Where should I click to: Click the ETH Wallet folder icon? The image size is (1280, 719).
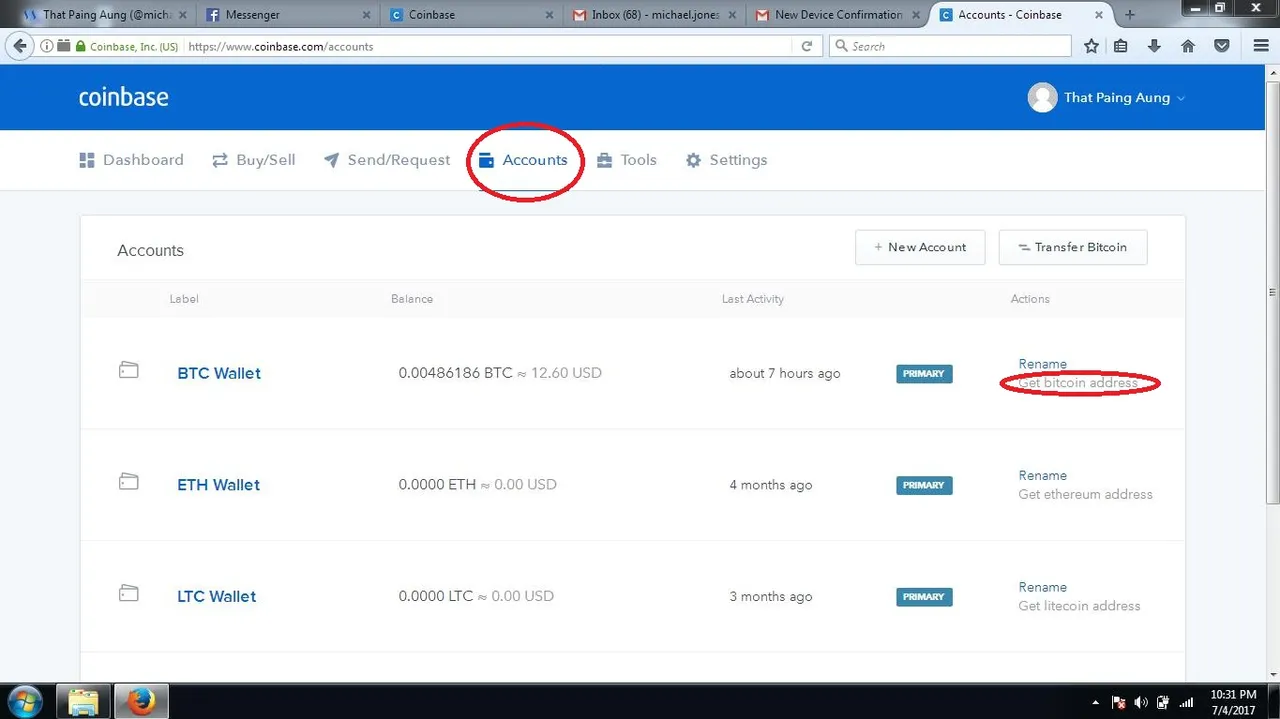(x=128, y=482)
